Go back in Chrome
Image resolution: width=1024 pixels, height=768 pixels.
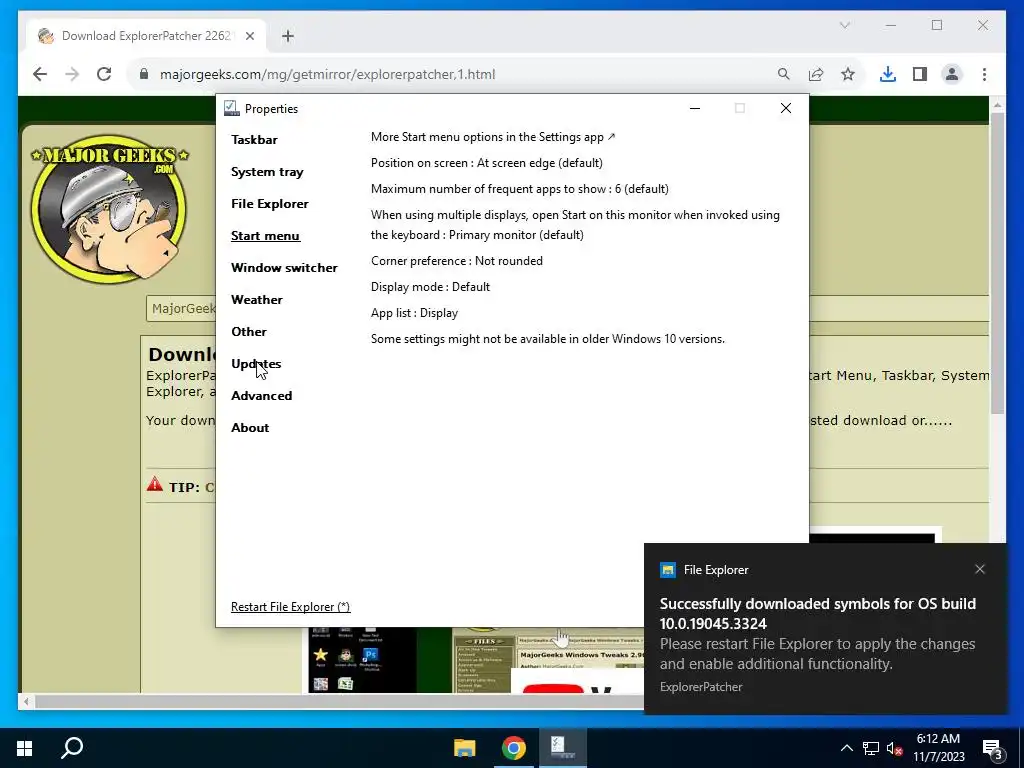click(x=40, y=74)
